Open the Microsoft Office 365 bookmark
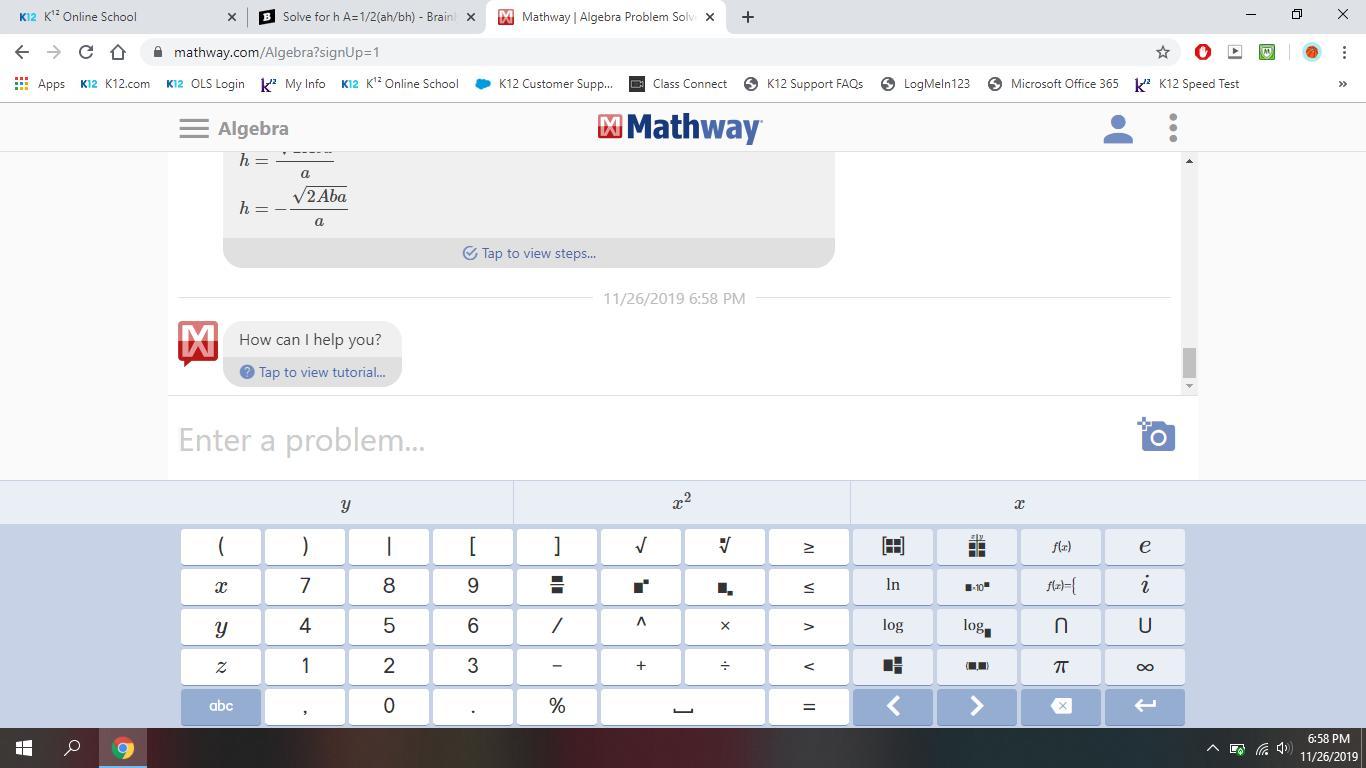 click(x=1053, y=84)
